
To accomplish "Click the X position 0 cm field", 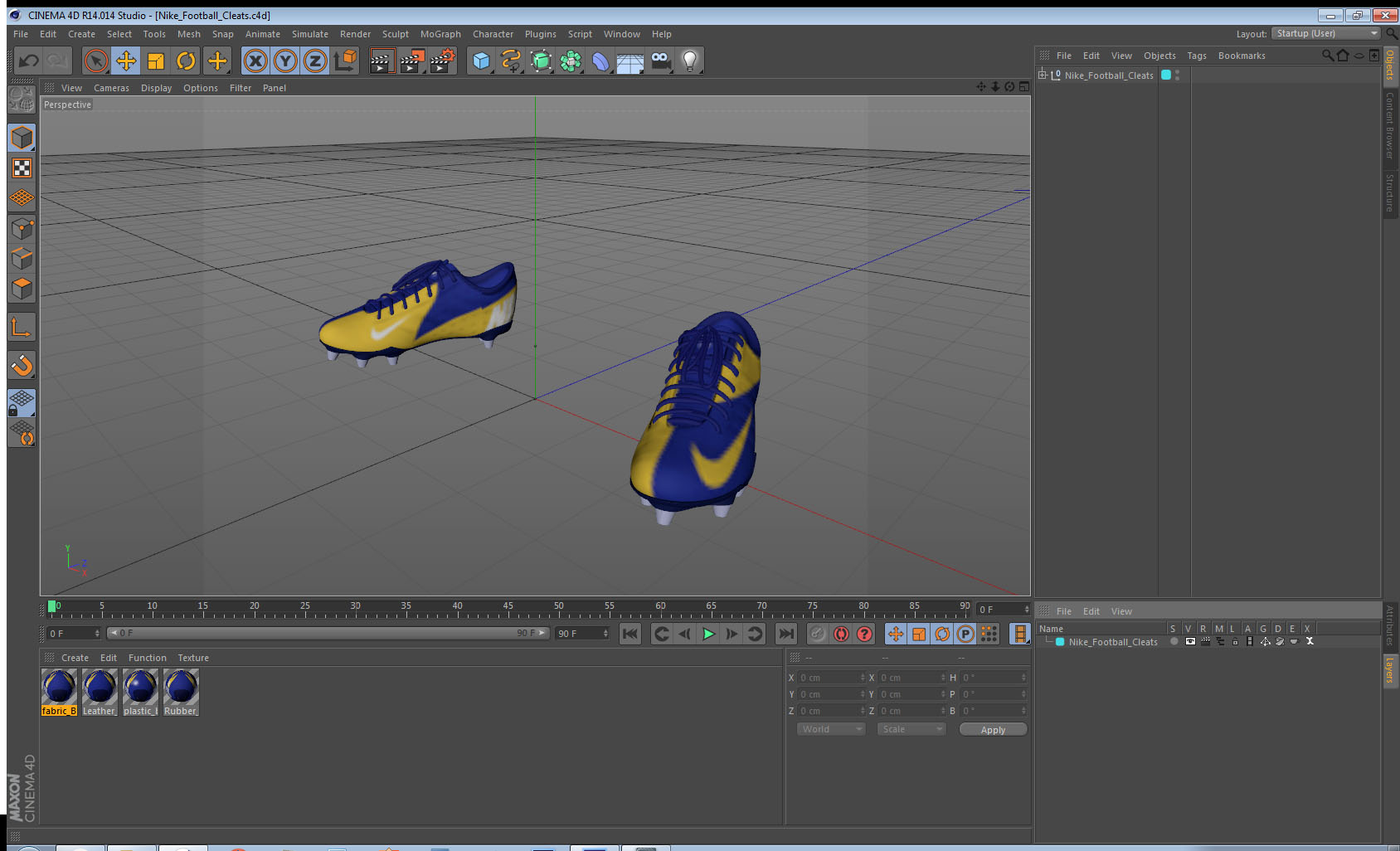I will point(831,678).
